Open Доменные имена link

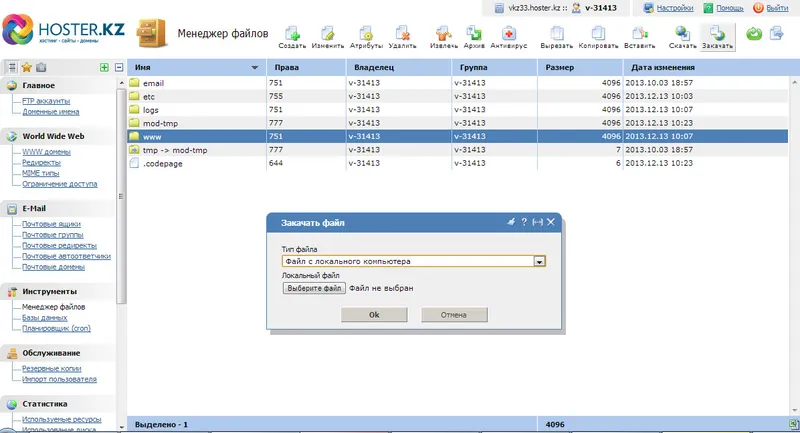[51, 112]
